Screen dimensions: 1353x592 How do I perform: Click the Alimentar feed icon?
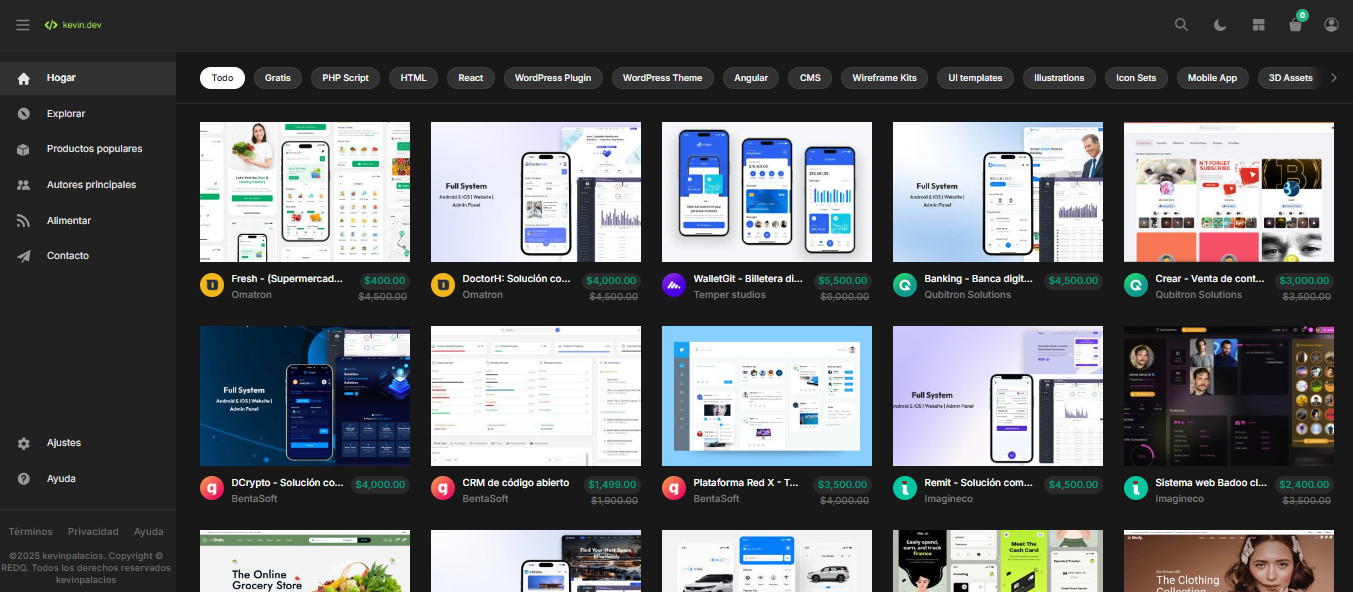(24, 221)
